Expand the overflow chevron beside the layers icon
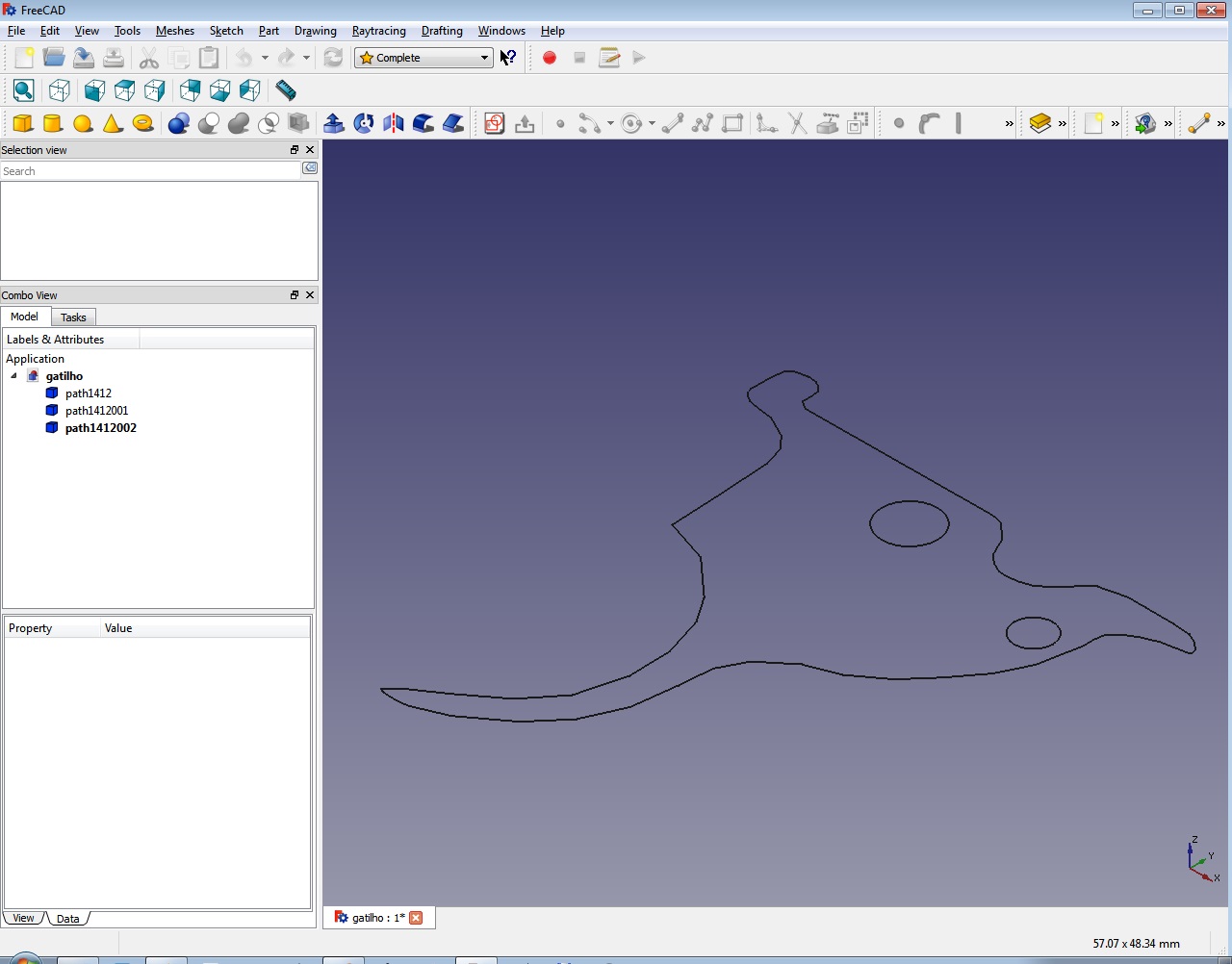The width and height of the screenshot is (1232, 964). point(1062,123)
